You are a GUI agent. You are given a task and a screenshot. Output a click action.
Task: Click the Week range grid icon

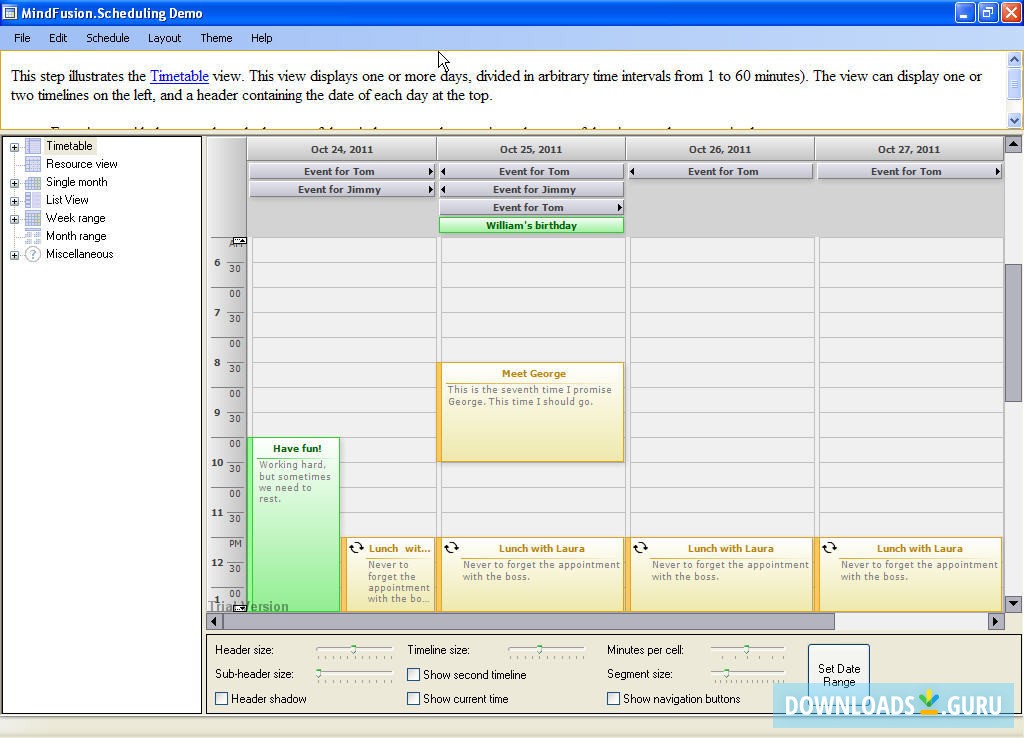point(33,218)
